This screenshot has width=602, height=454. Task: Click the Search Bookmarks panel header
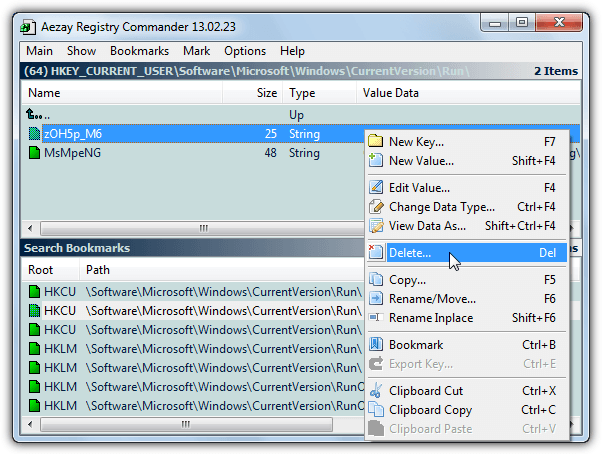pyautogui.click(x=193, y=248)
